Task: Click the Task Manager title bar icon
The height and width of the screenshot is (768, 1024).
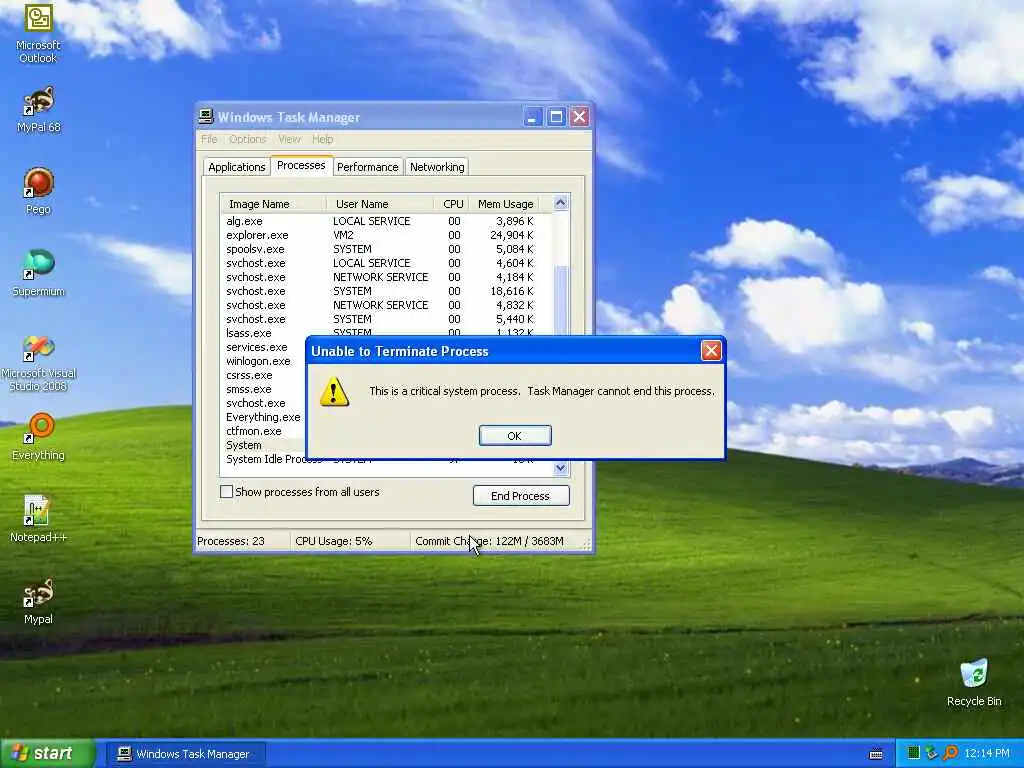Action: click(206, 117)
